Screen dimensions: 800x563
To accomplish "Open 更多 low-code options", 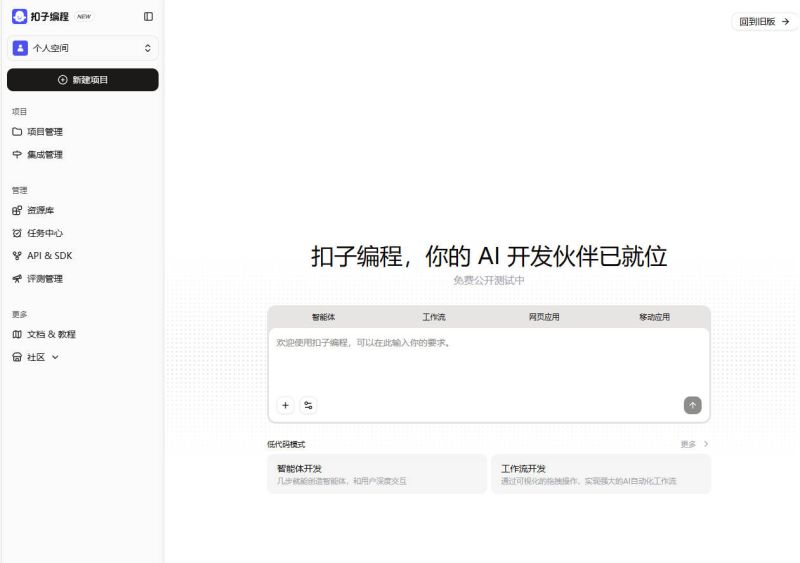I will tap(694, 444).
